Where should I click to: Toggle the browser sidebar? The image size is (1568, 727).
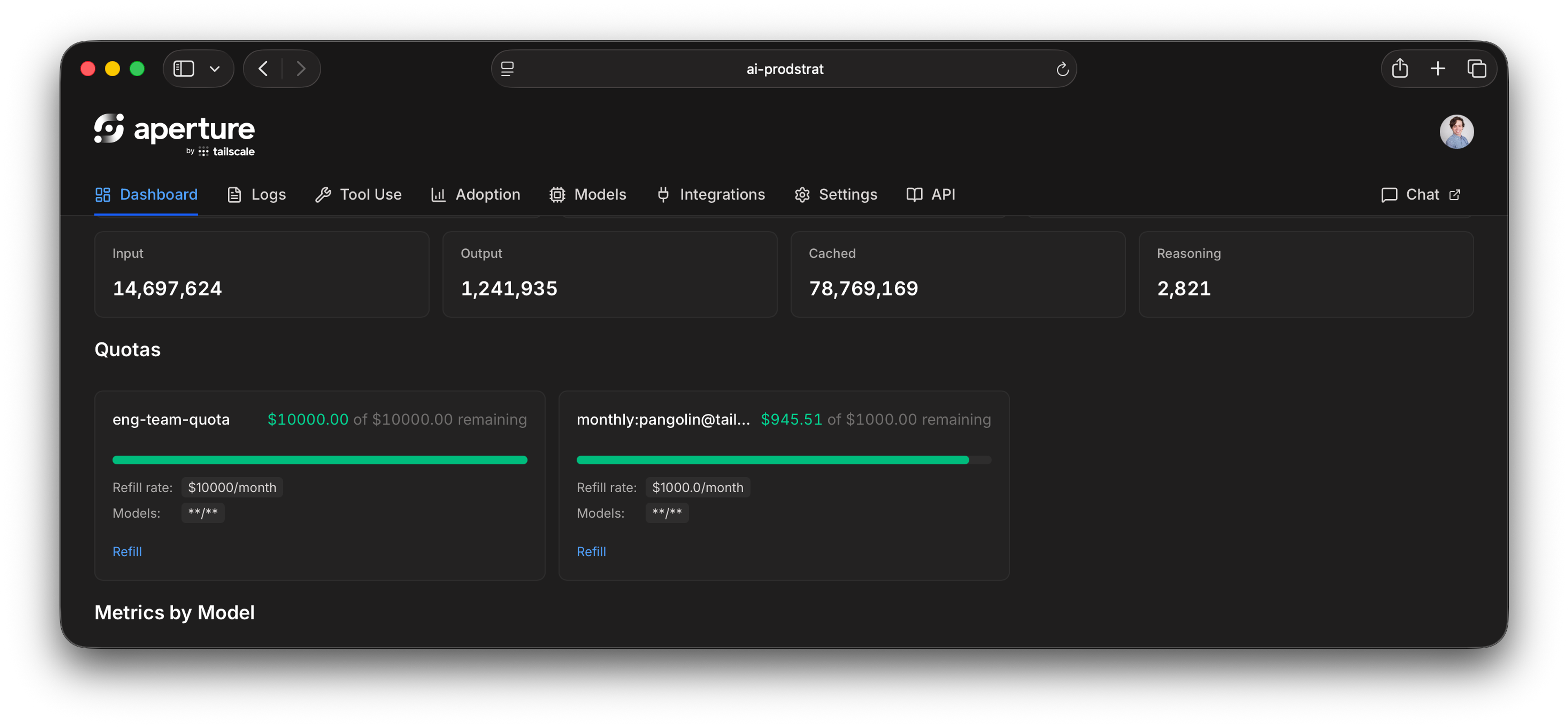pos(184,68)
